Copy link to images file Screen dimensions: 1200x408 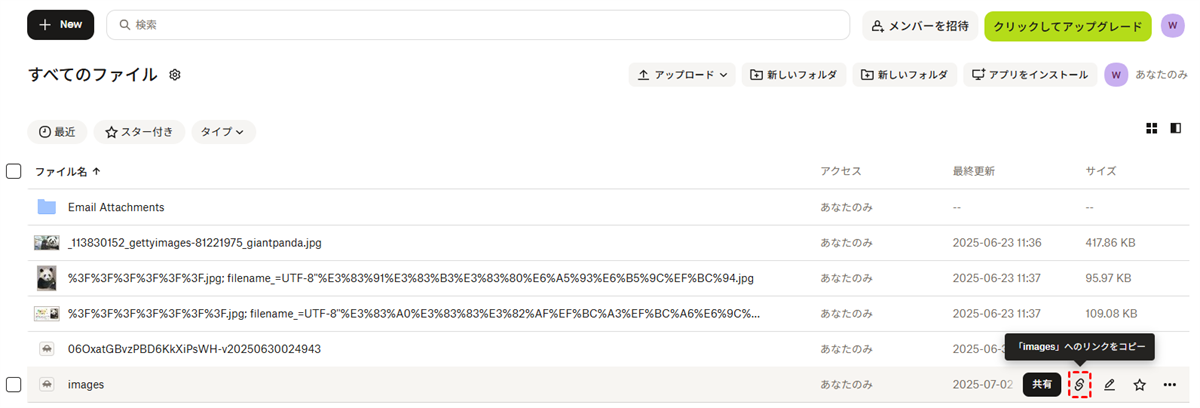1079,384
